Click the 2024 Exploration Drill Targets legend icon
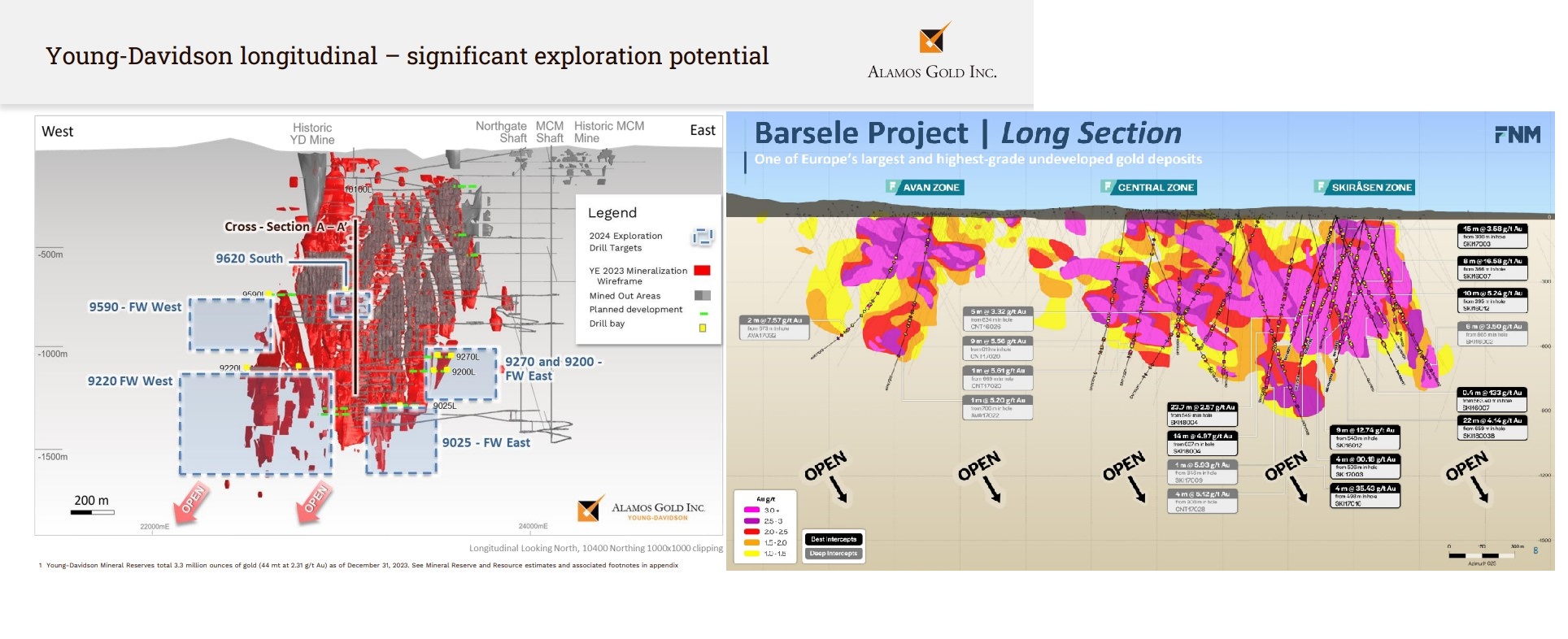 coord(702,237)
